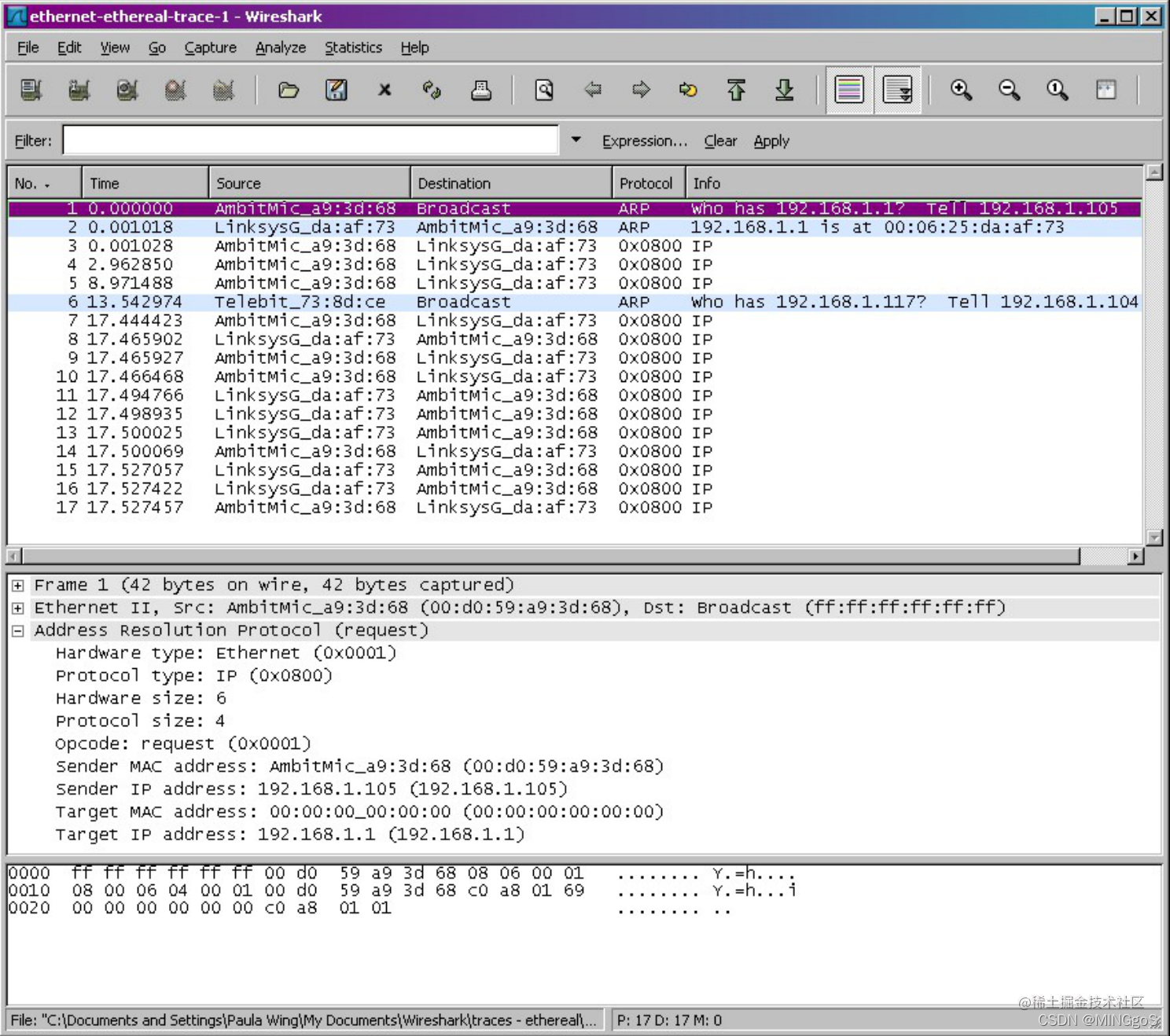This screenshot has height=1036, width=1170.
Task: Open the capture interfaces list
Action: (31, 90)
